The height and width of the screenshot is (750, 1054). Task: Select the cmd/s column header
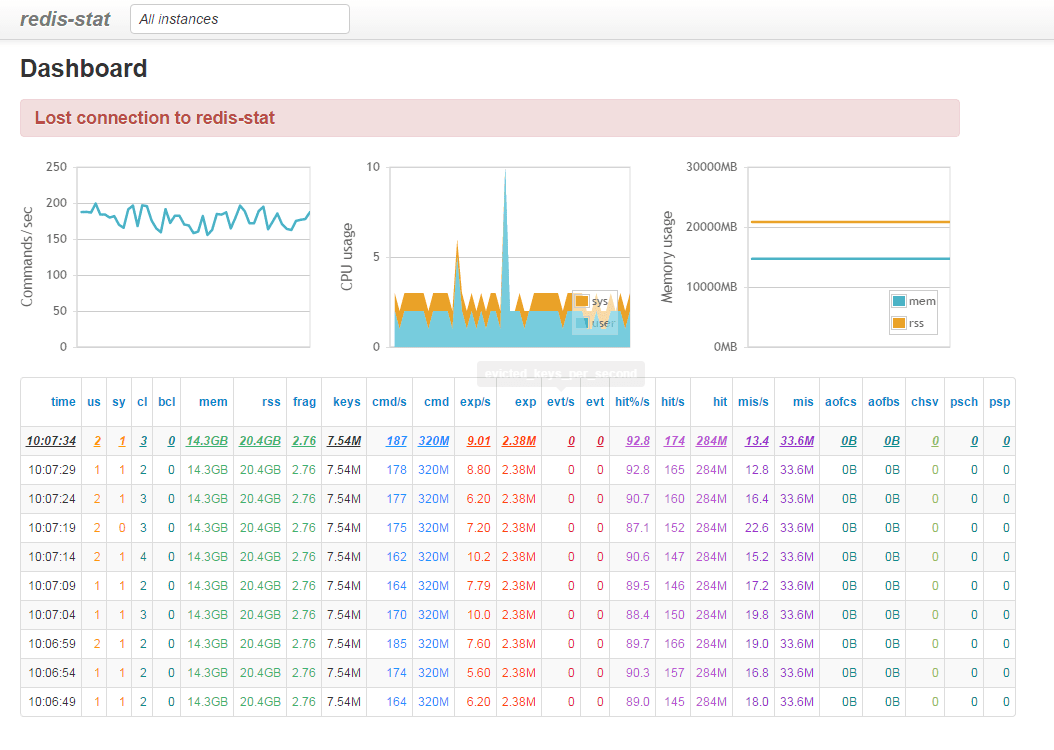point(389,402)
